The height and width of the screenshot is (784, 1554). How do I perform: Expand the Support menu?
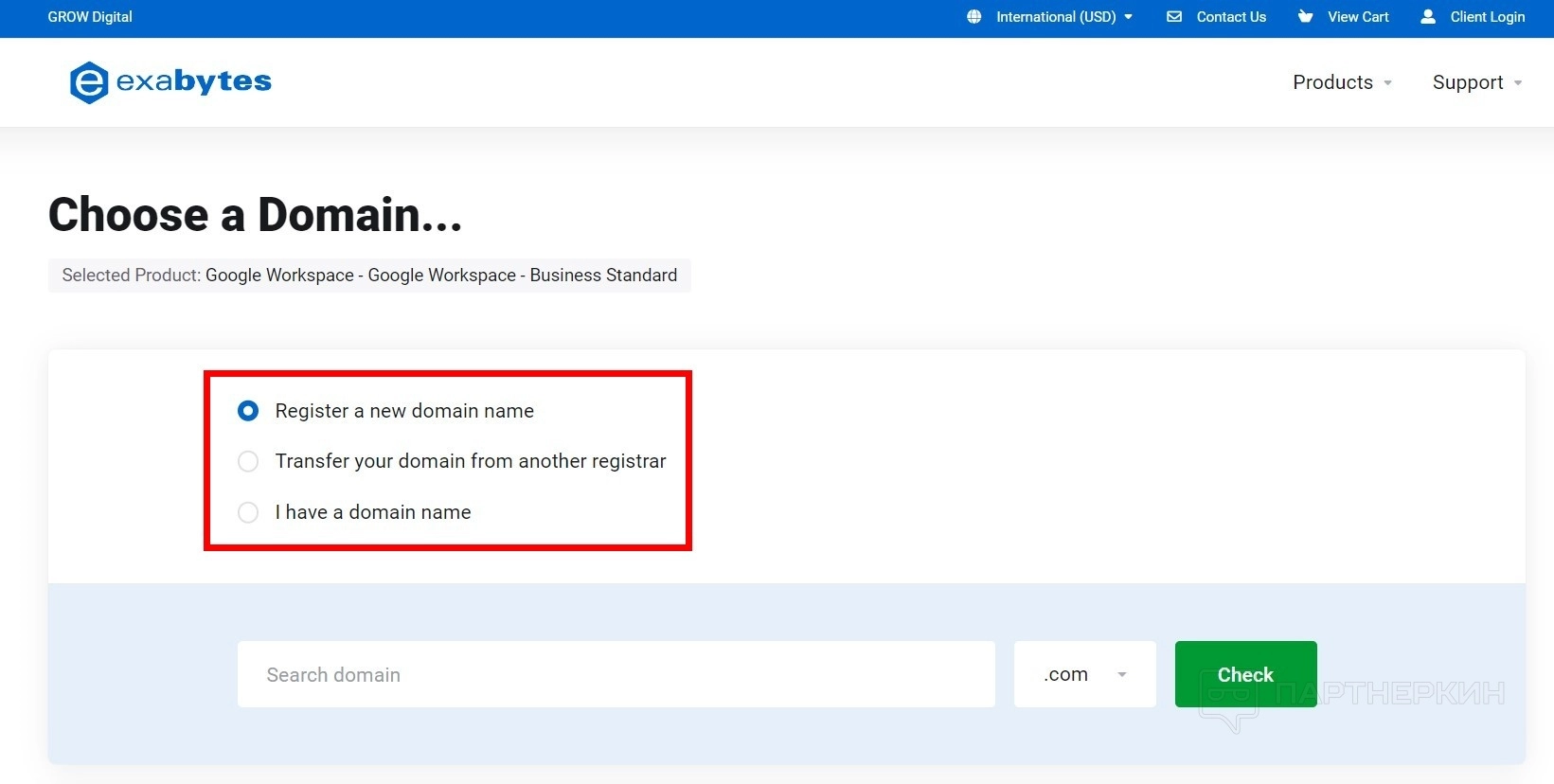(x=1467, y=82)
